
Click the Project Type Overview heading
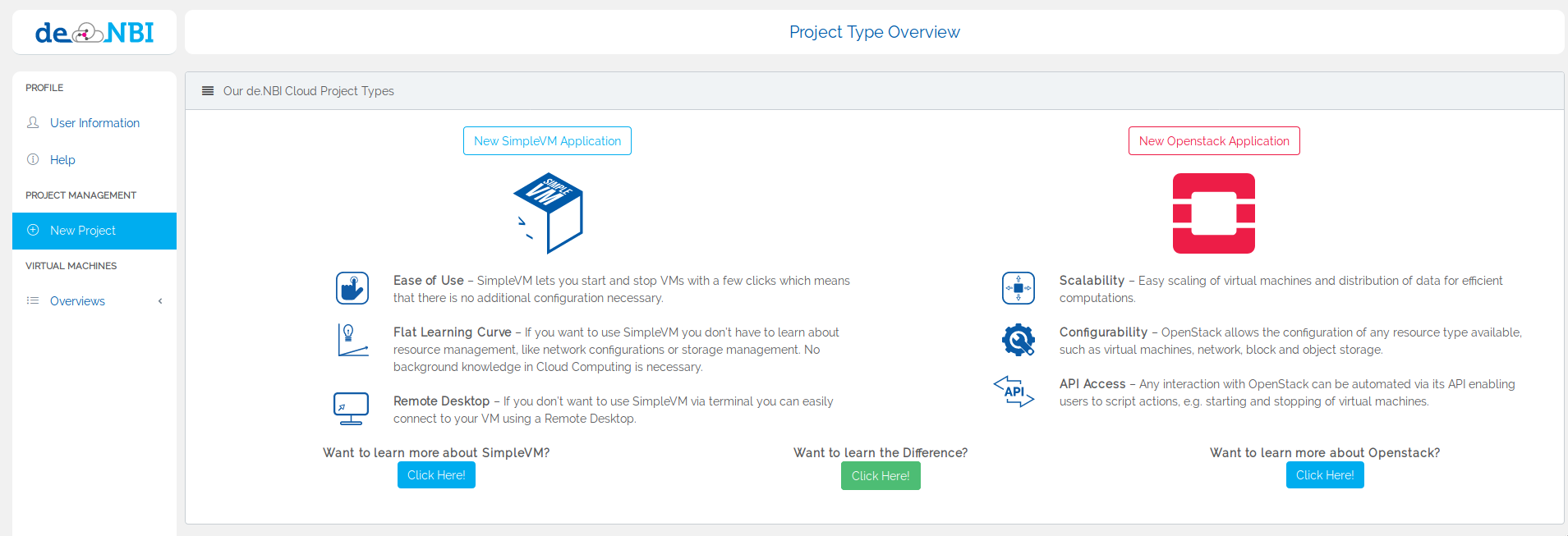pyautogui.click(x=874, y=32)
